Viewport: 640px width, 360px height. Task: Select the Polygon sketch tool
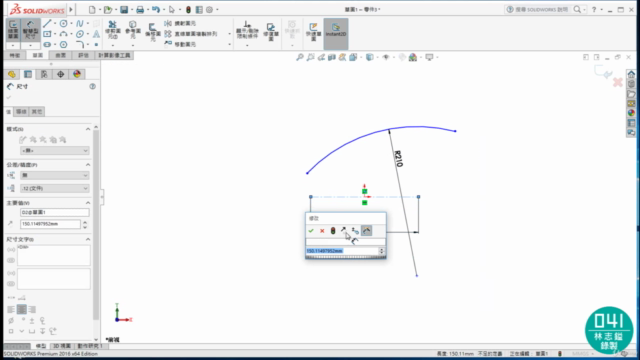tap(63, 44)
